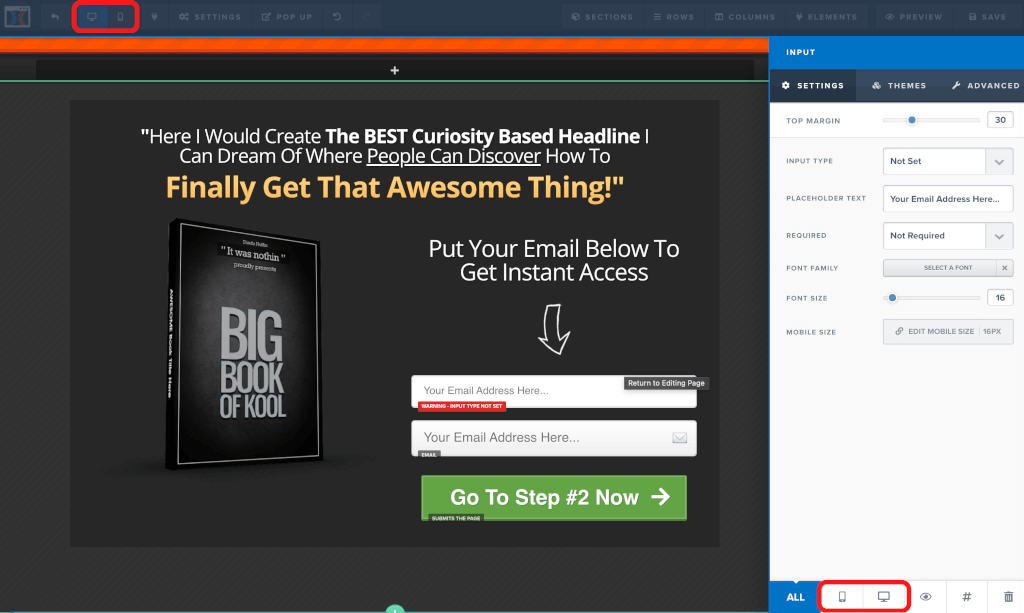Click the Go To Step #2 Now button
This screenshot has height=613, width=1024.
click(553, 497)
